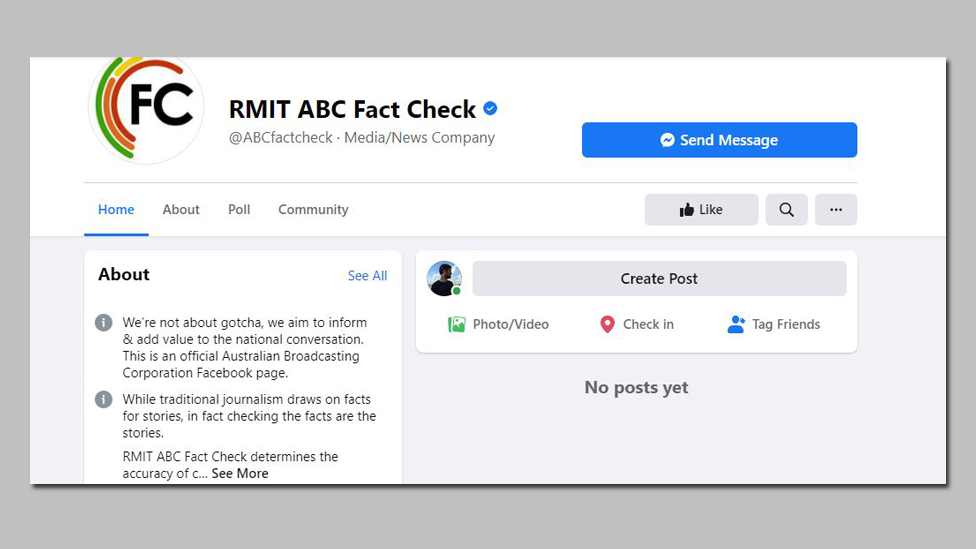Click the 'No posts yet' text

click(x=636, y=388)
